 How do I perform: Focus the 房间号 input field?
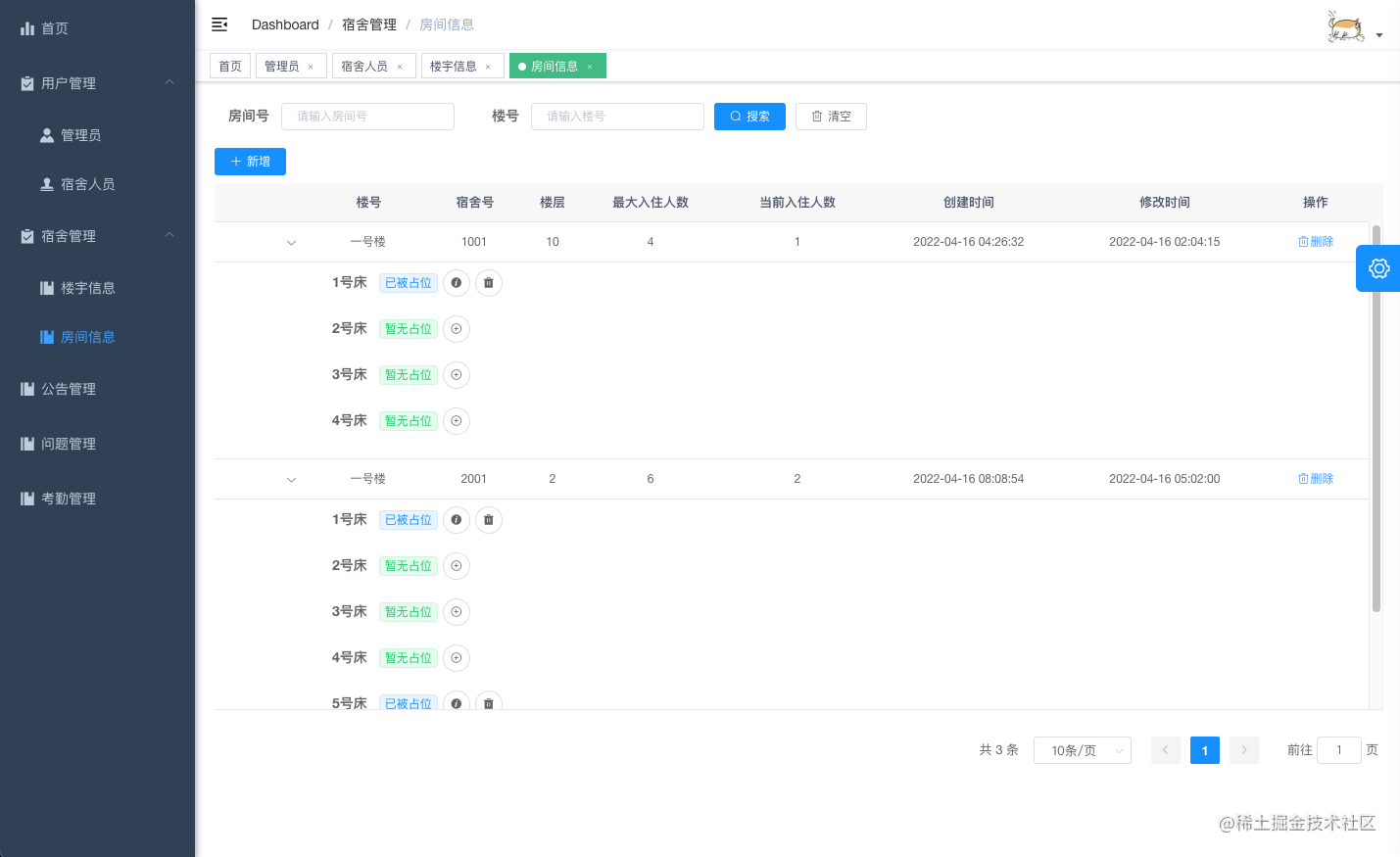click(367, 117)
